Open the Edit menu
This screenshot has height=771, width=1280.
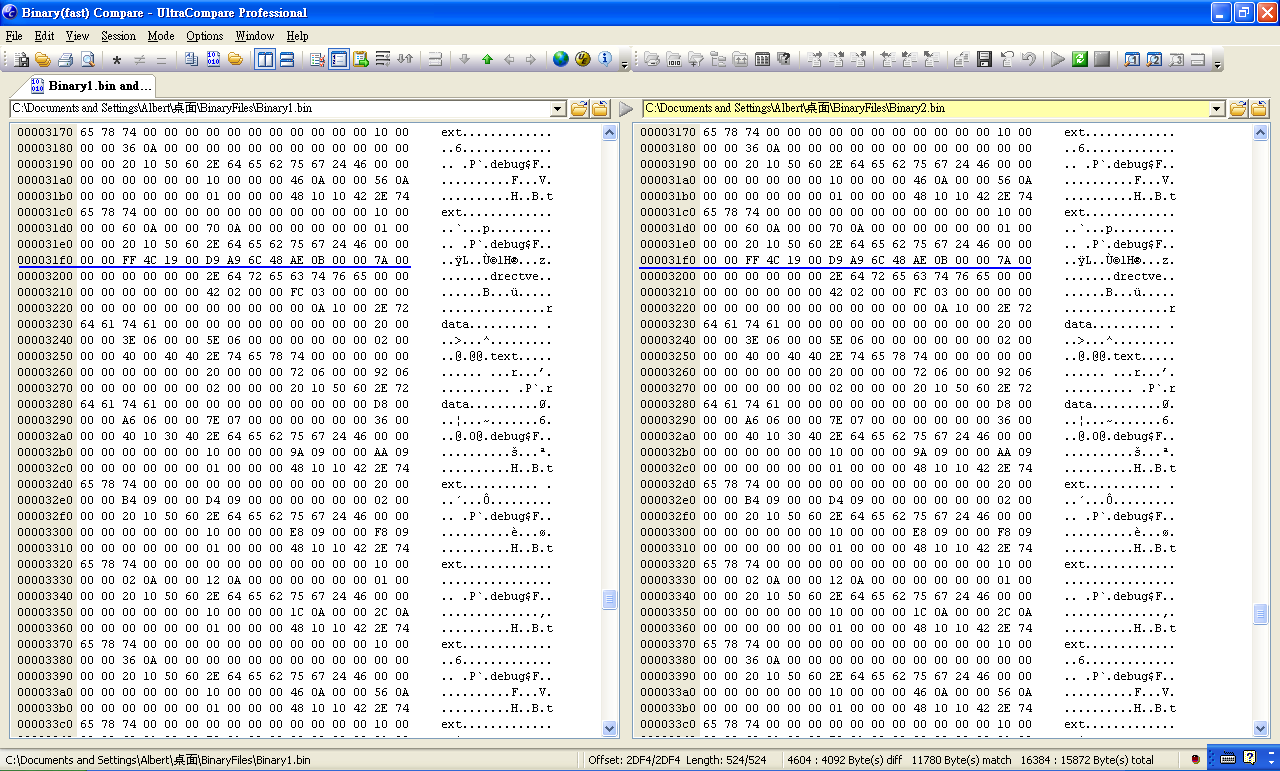[44, 36]
